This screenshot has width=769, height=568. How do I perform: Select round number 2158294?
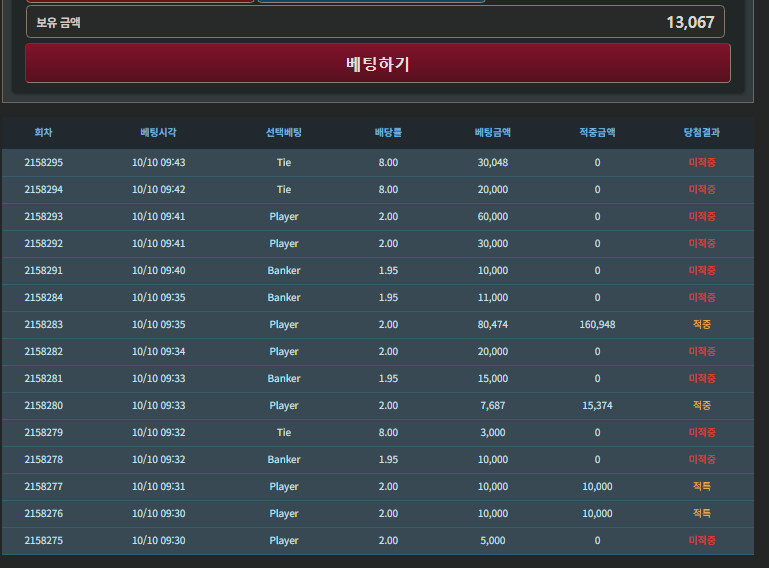[44, 189]
